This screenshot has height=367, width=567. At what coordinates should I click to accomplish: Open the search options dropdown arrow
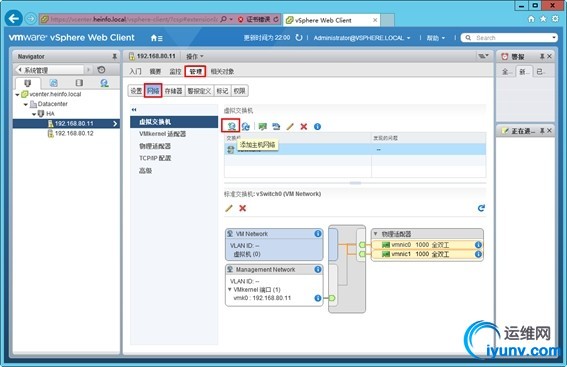point(554,38)
